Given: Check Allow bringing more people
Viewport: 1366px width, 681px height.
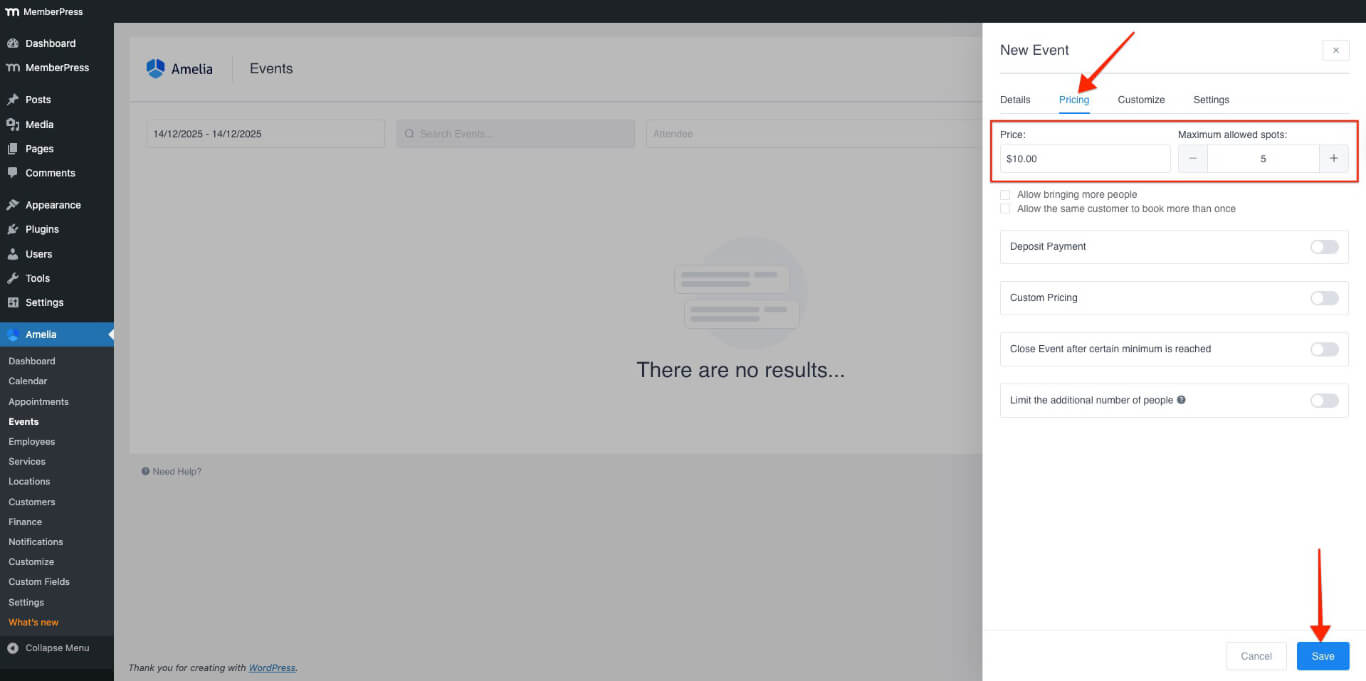Looking at the screenshot, I should 1006,195.
